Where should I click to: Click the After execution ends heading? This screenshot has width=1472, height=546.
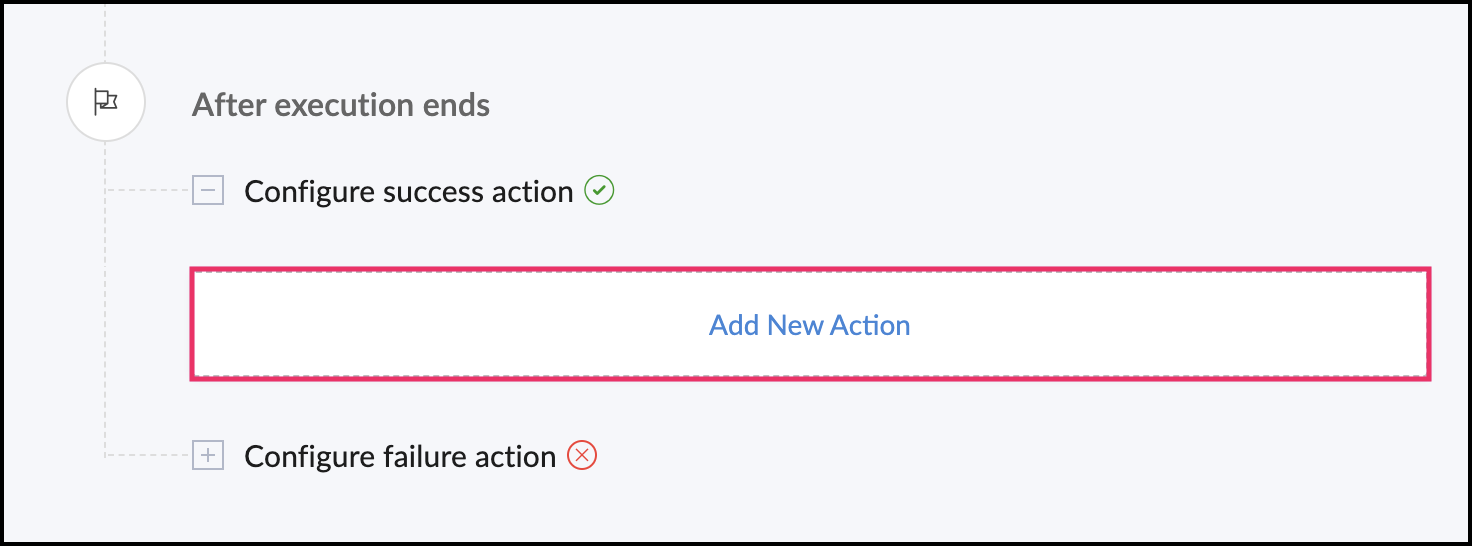click(x=341, y=104)
